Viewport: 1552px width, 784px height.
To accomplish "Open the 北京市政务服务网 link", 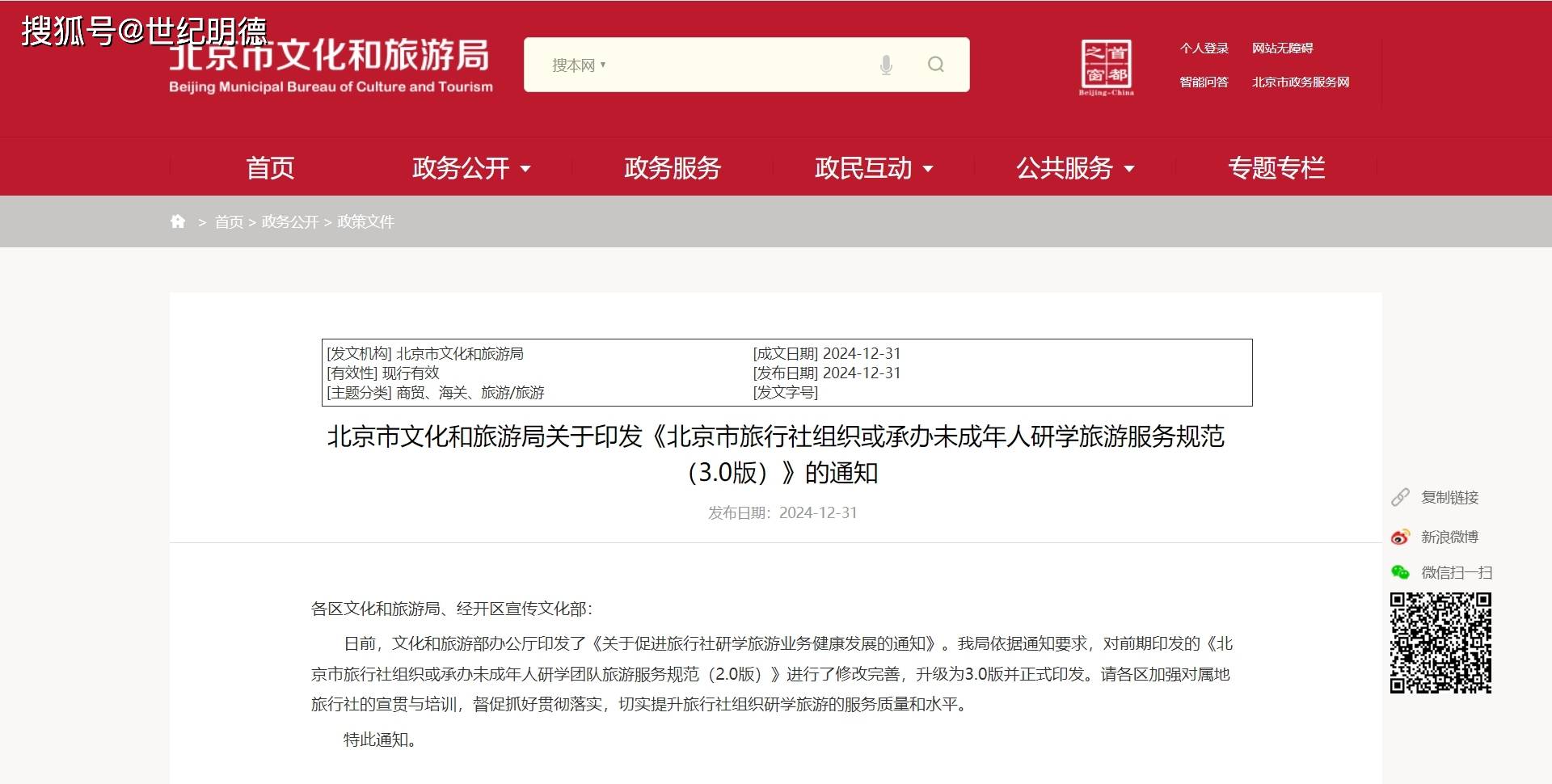I will tap(1301, 82).
